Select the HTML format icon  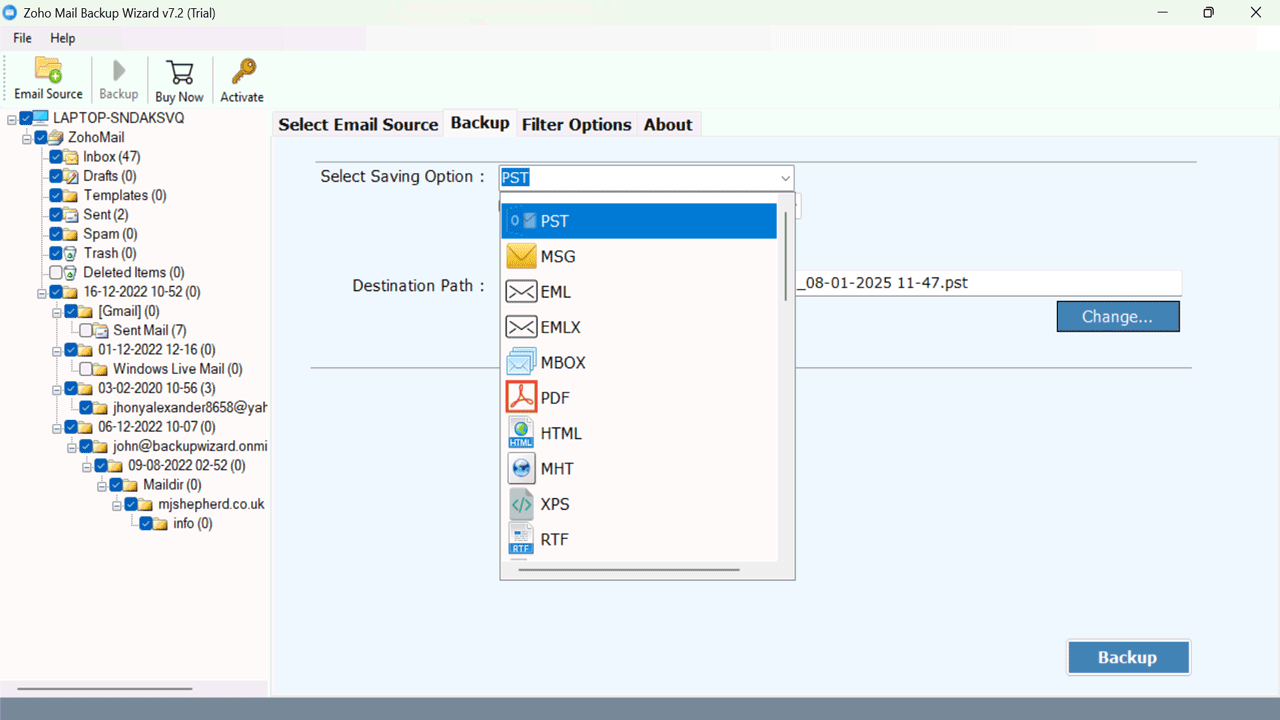coord(521,433)
